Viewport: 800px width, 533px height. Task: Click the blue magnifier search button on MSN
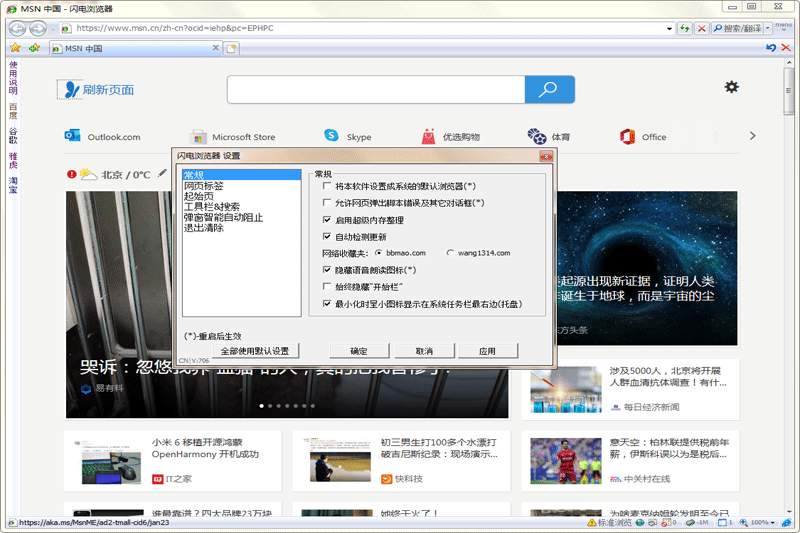[549, 89]
